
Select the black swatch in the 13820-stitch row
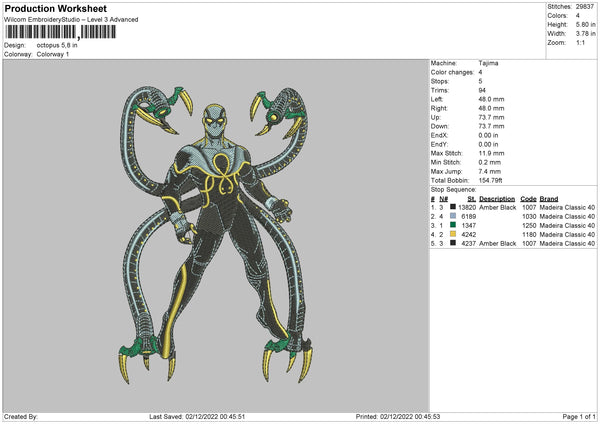pos(453,207)
